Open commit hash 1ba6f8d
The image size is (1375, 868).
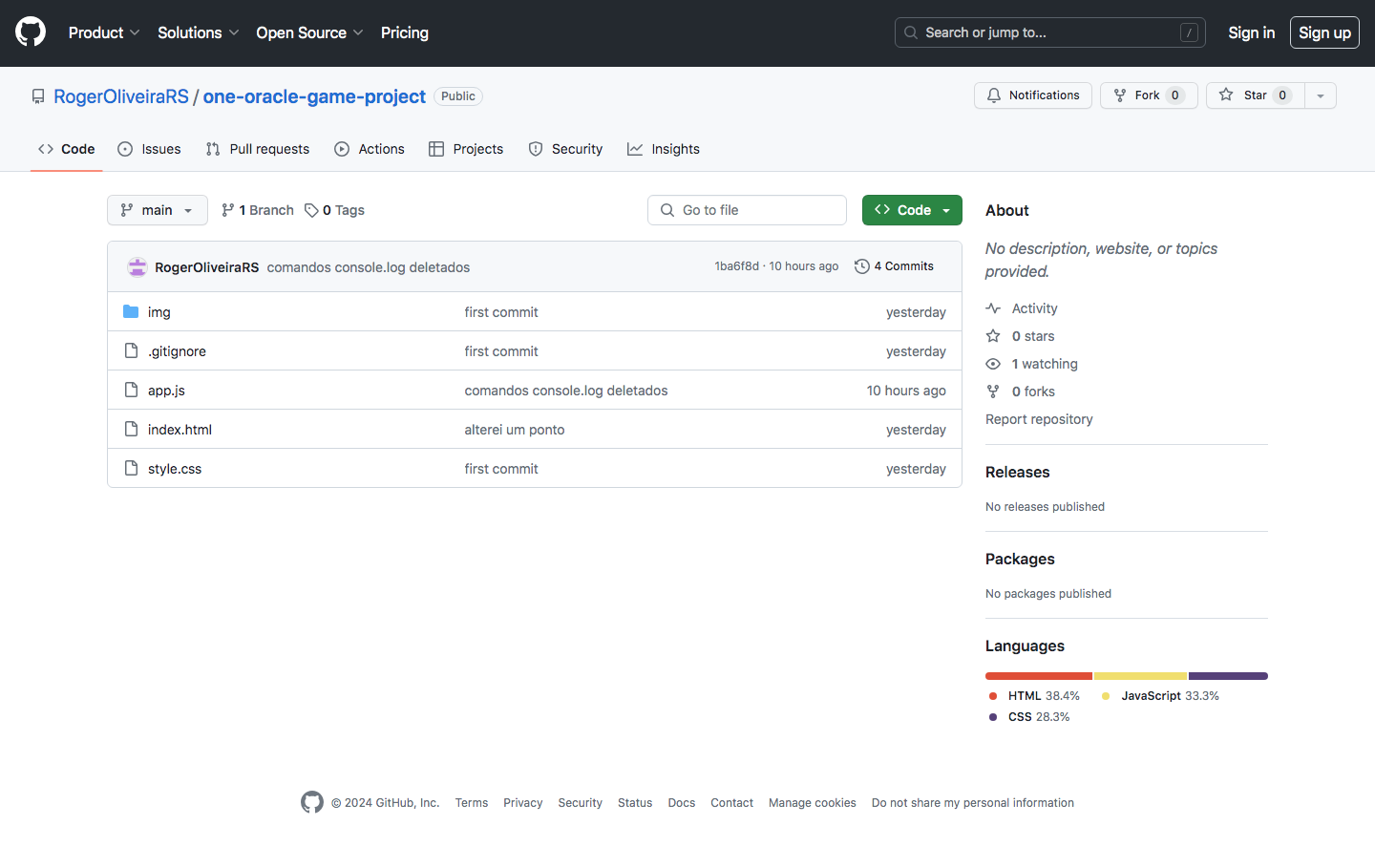pyautogui.click(x=737, y=266)
